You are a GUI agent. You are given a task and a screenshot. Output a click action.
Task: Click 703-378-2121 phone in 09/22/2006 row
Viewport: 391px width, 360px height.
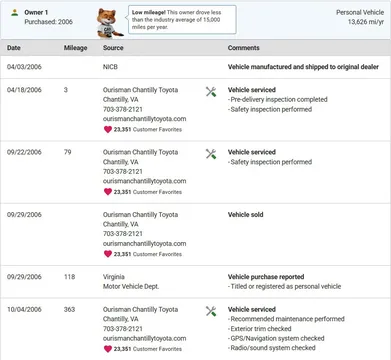(x=123, y=172)
